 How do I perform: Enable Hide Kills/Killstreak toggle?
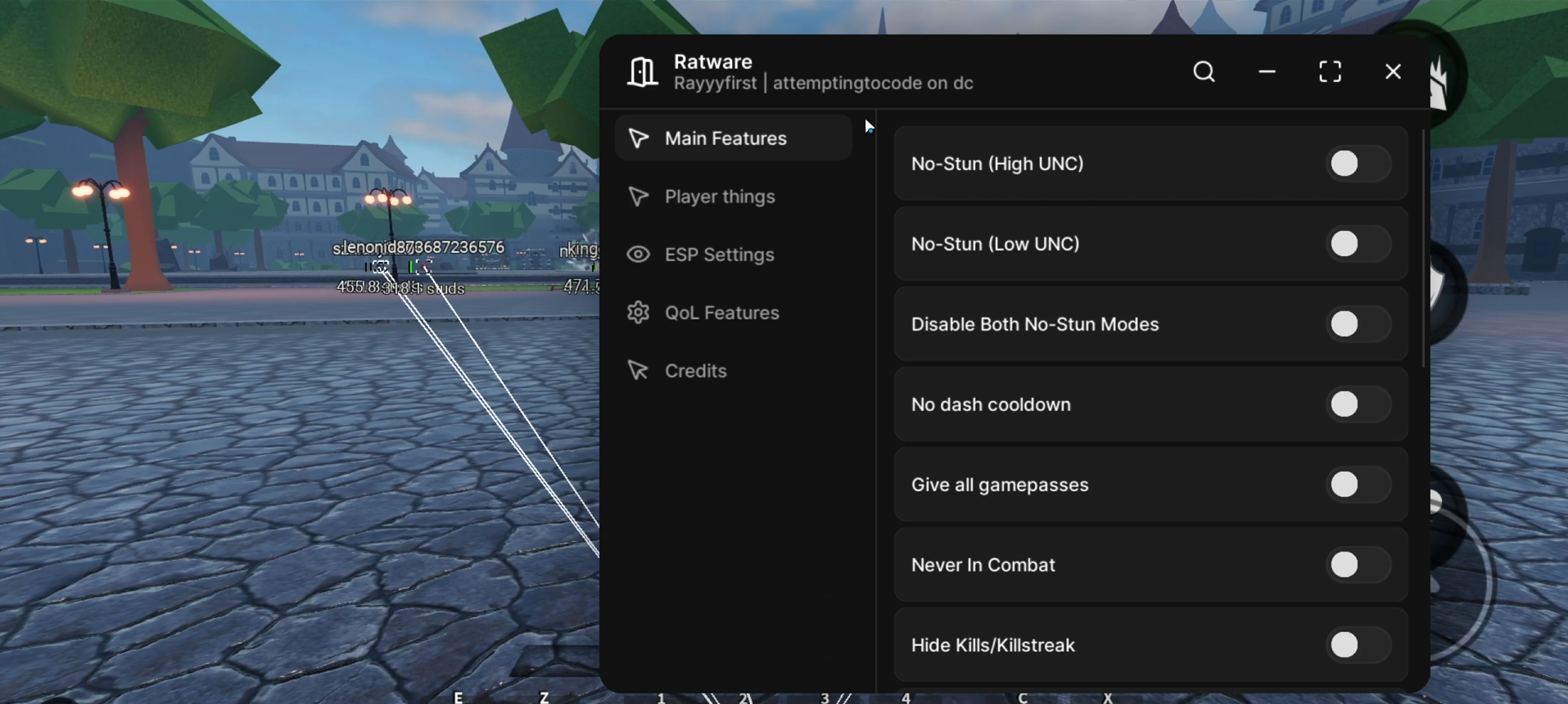pos(1357,645)
